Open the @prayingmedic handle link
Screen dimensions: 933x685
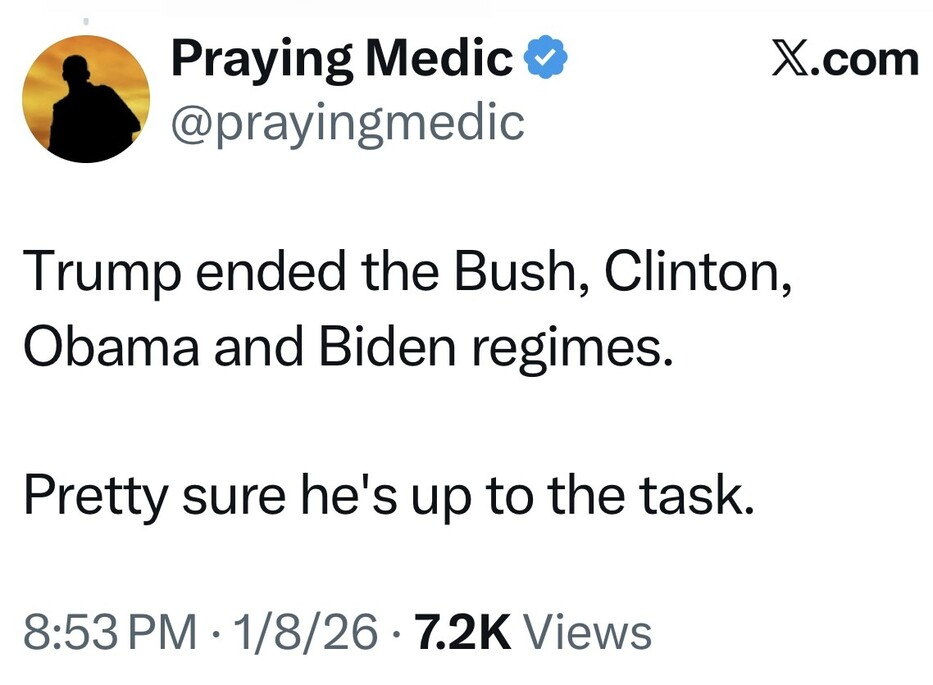347,123
